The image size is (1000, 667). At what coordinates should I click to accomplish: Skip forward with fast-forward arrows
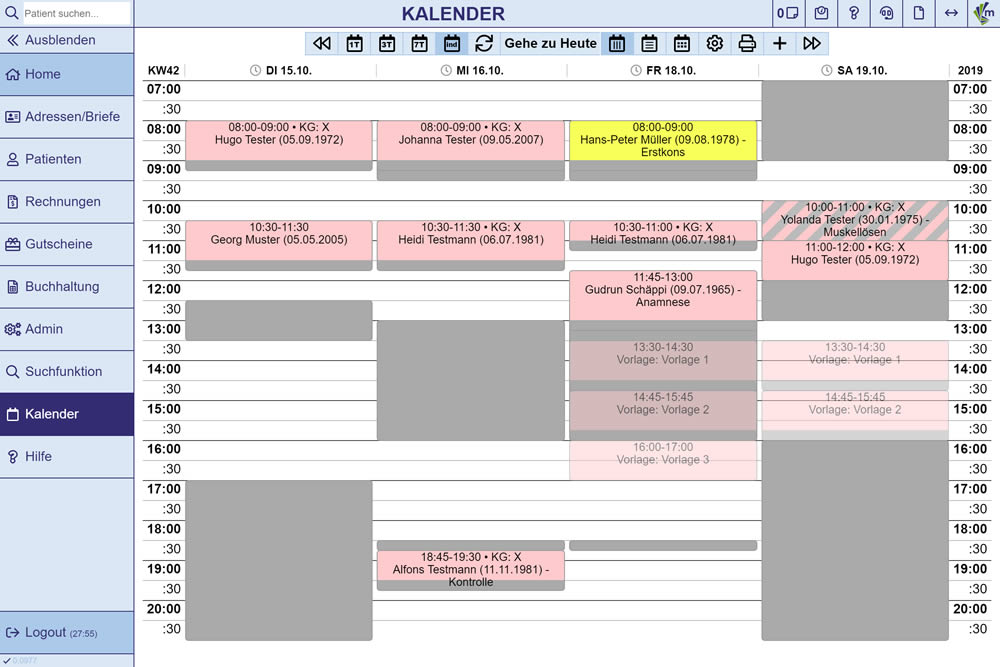pyautogui.click(x=812, y=43)
